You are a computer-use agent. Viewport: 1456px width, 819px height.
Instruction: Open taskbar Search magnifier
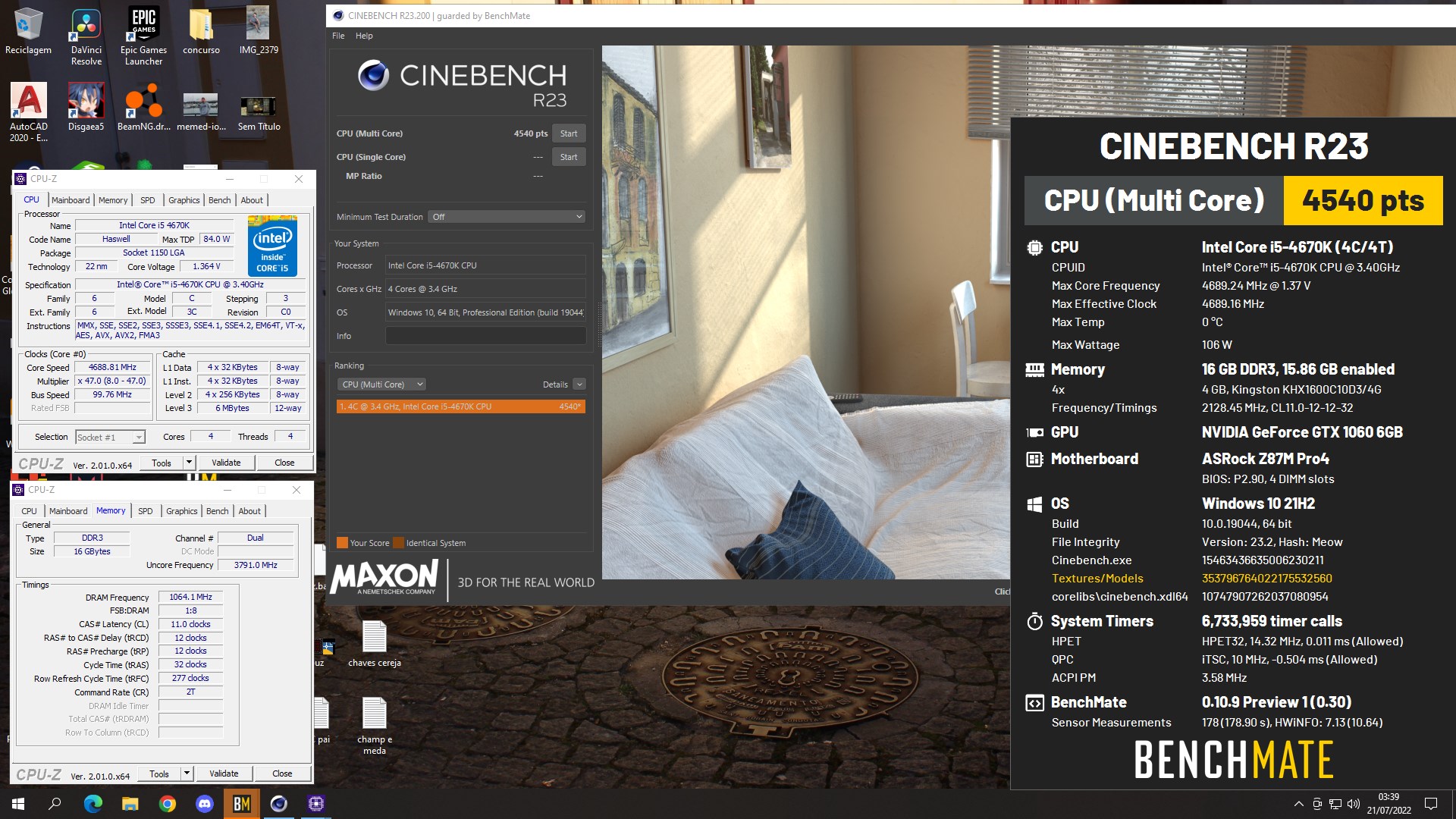[55, 804]
